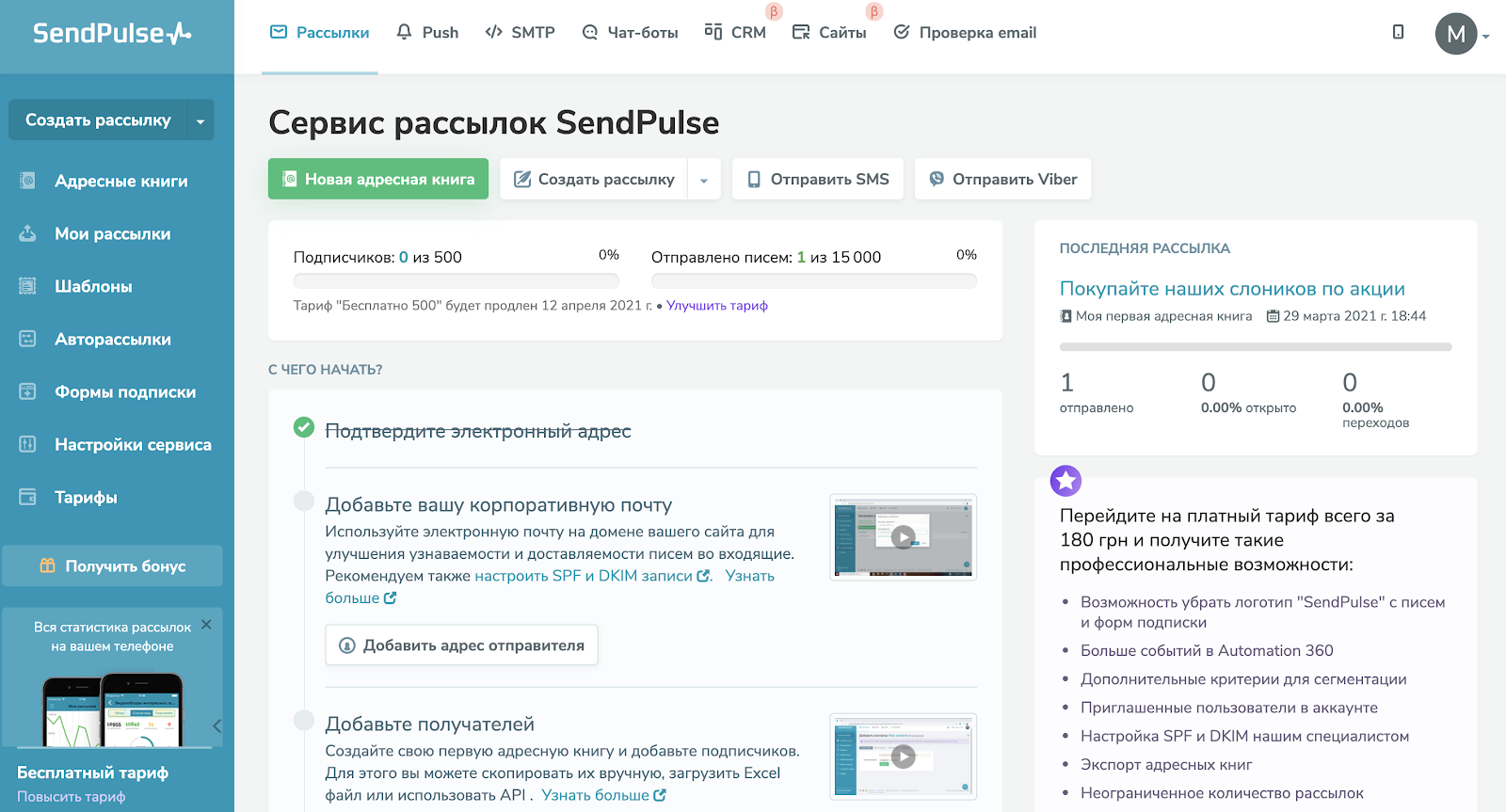The width and height of the screenshot is (1506, 812).
Task: Open the user avatar M menu
Action: tap(1455, 34)
